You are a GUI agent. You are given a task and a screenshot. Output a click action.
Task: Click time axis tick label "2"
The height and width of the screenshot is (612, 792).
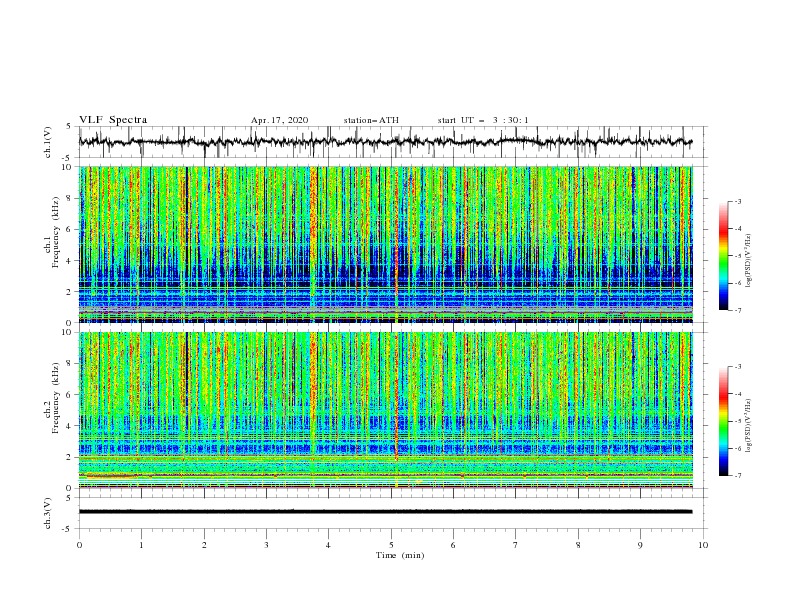[204, 545]
